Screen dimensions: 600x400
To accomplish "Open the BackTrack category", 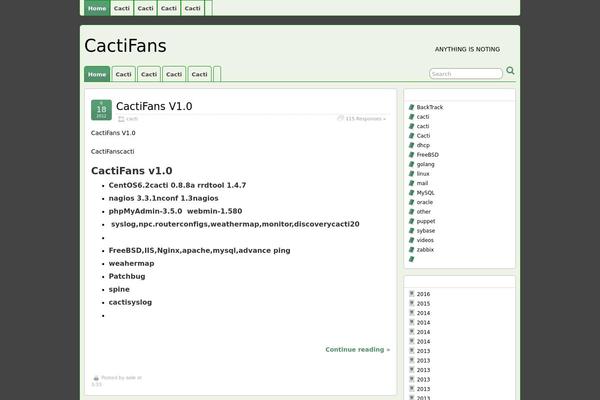I will (430, 107).
